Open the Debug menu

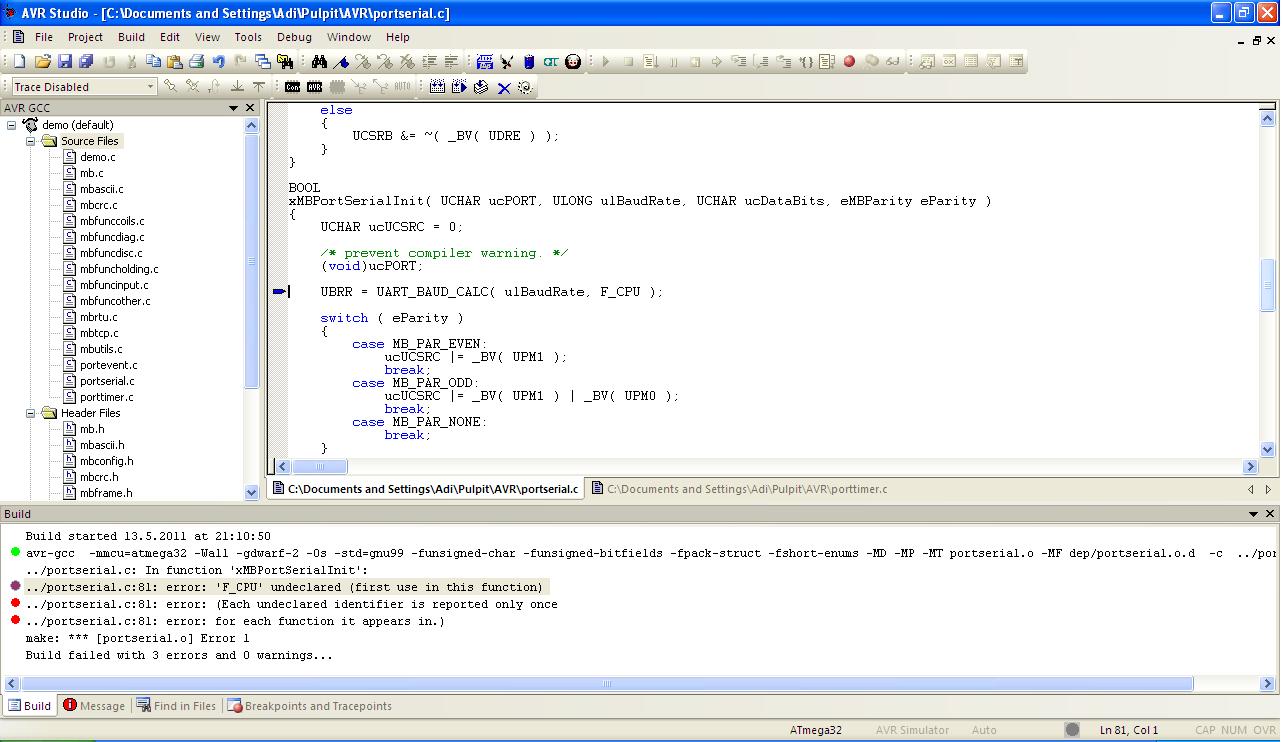coord(294,37)
